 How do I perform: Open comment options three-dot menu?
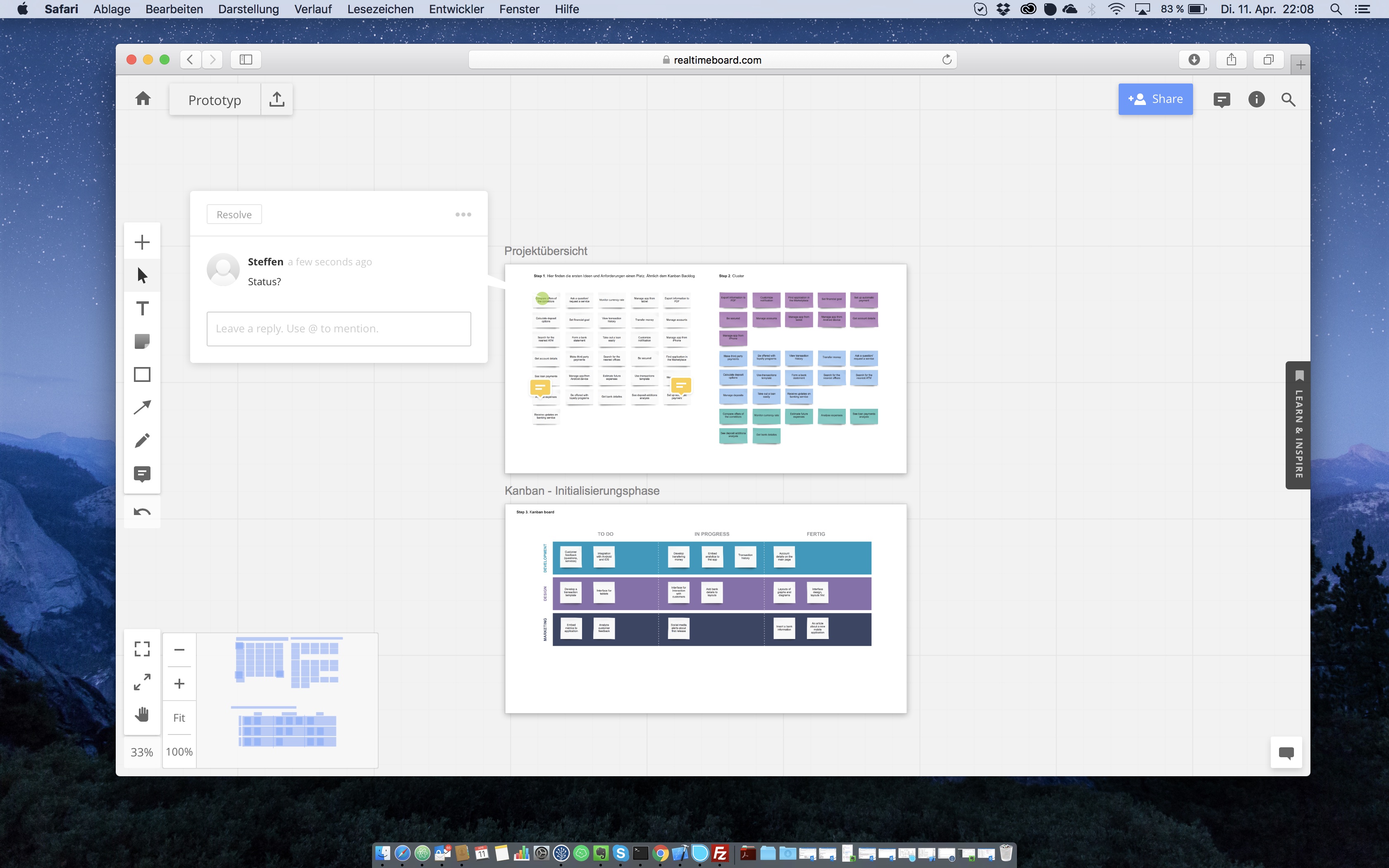[x=463, y=215]
